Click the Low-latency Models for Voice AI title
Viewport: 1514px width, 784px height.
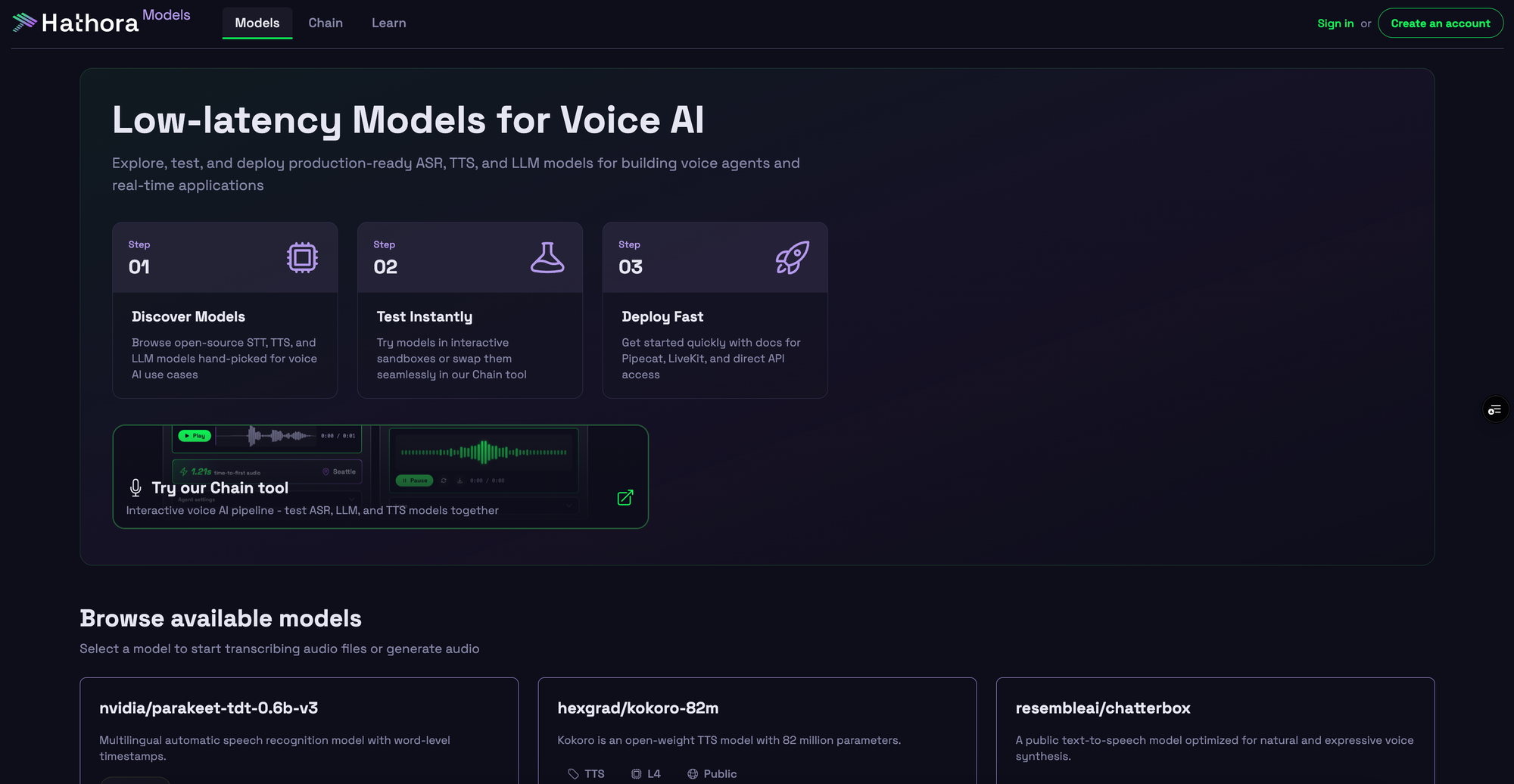408,120
